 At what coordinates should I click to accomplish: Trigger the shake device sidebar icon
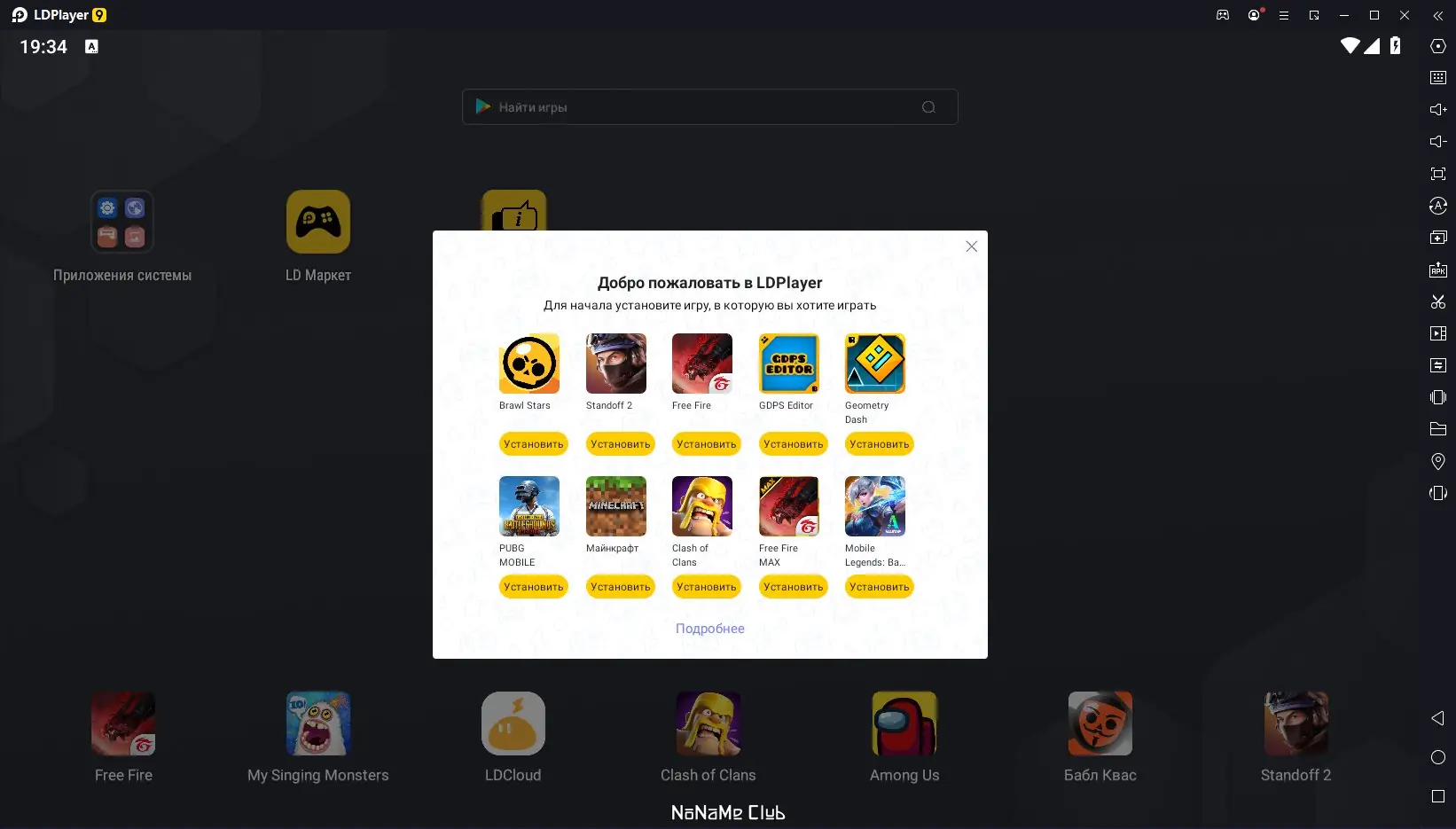click(x=1438, y=397)
